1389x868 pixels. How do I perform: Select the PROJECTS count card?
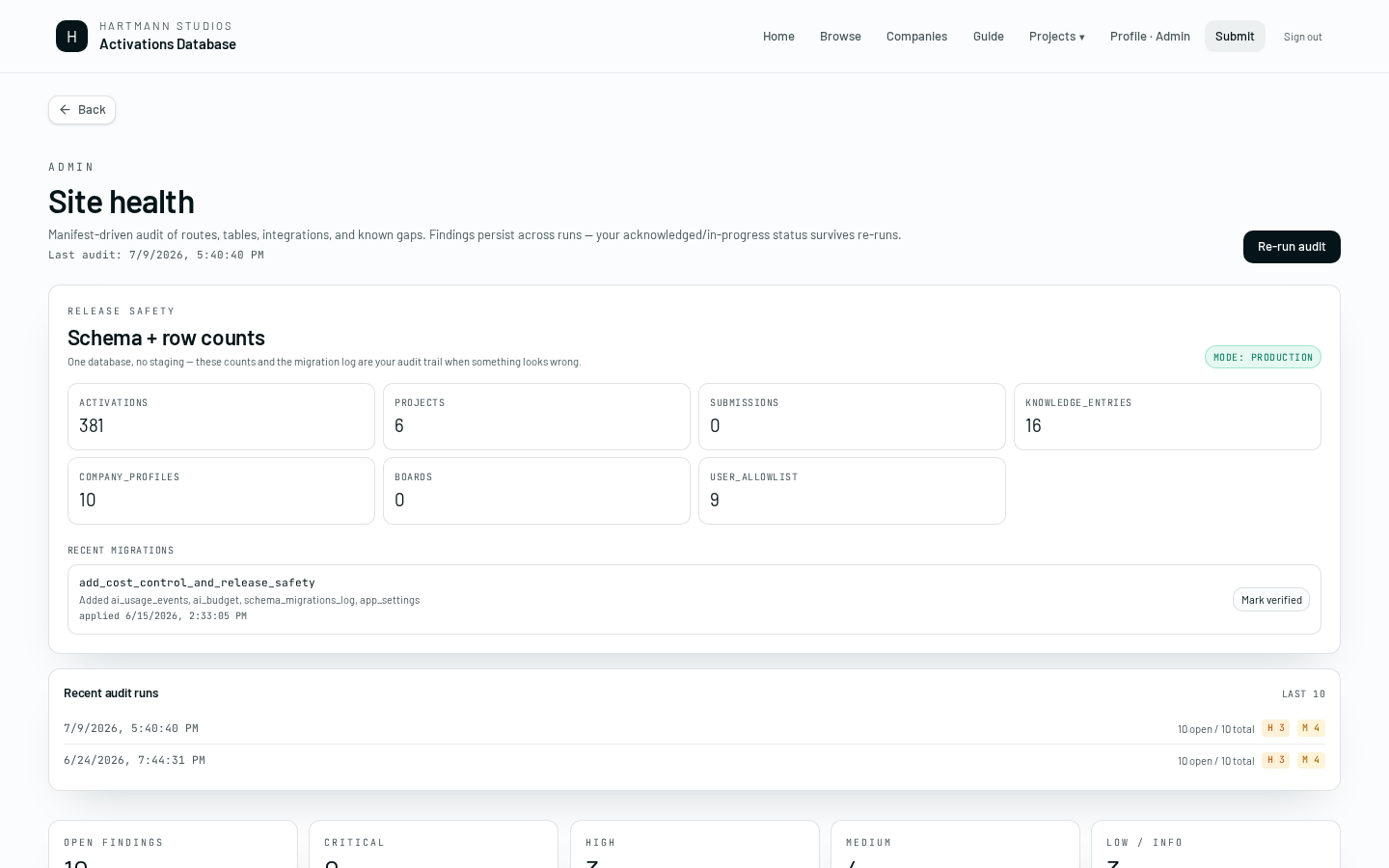536,417
